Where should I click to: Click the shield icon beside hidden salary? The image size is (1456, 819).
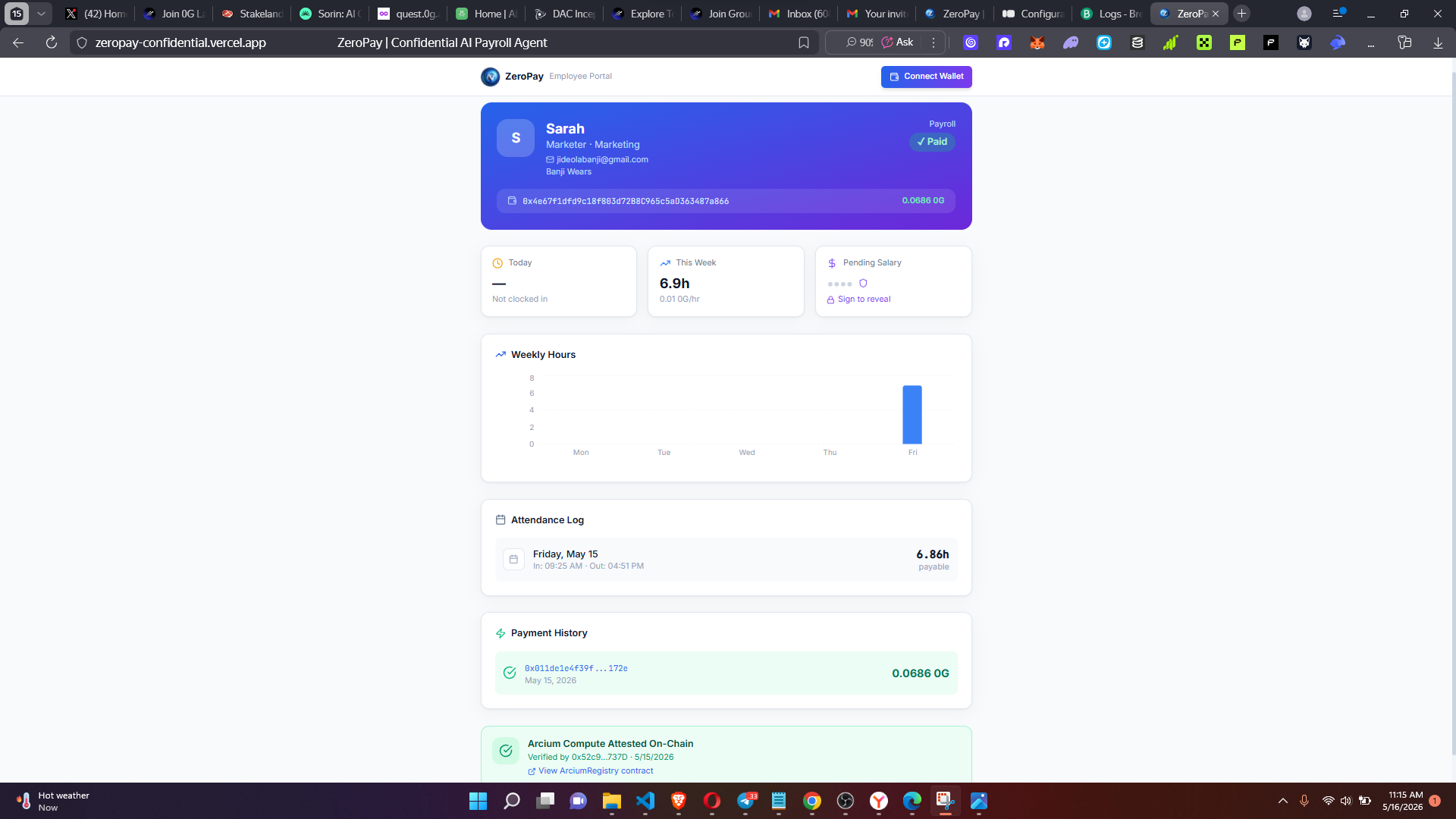tap(863, 284)
